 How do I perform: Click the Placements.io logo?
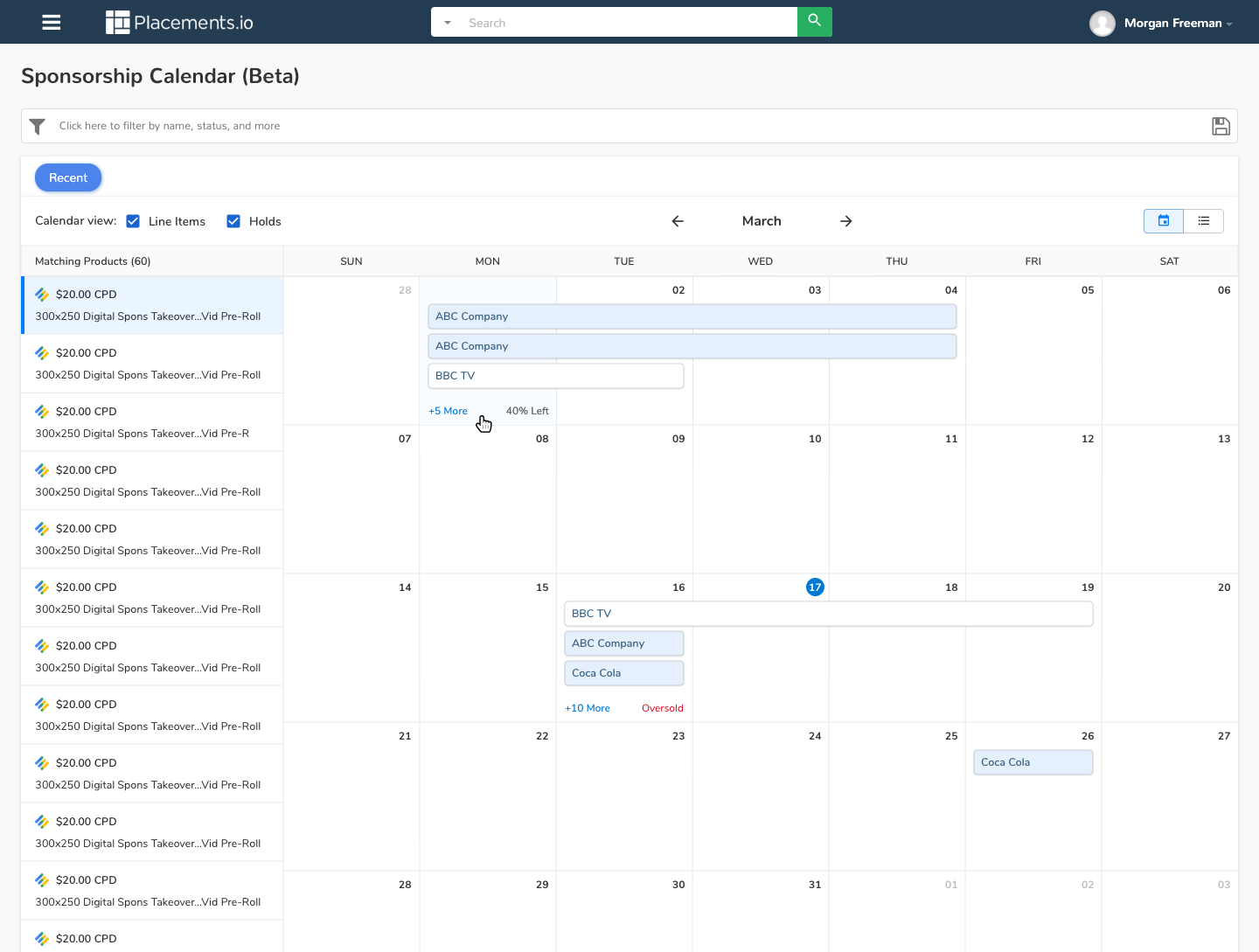[x=179, y=23]
